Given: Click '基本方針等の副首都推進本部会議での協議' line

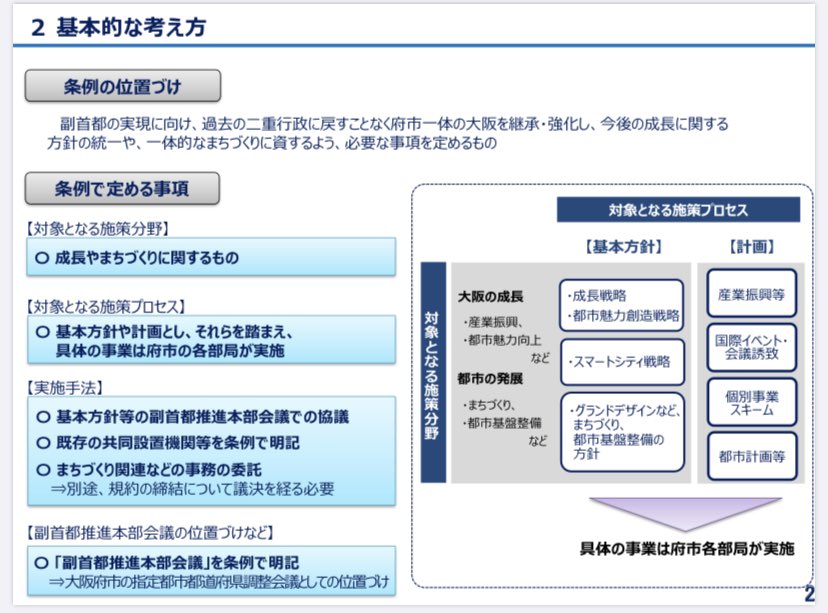Looking at the screenshot, I should [193, 417].
